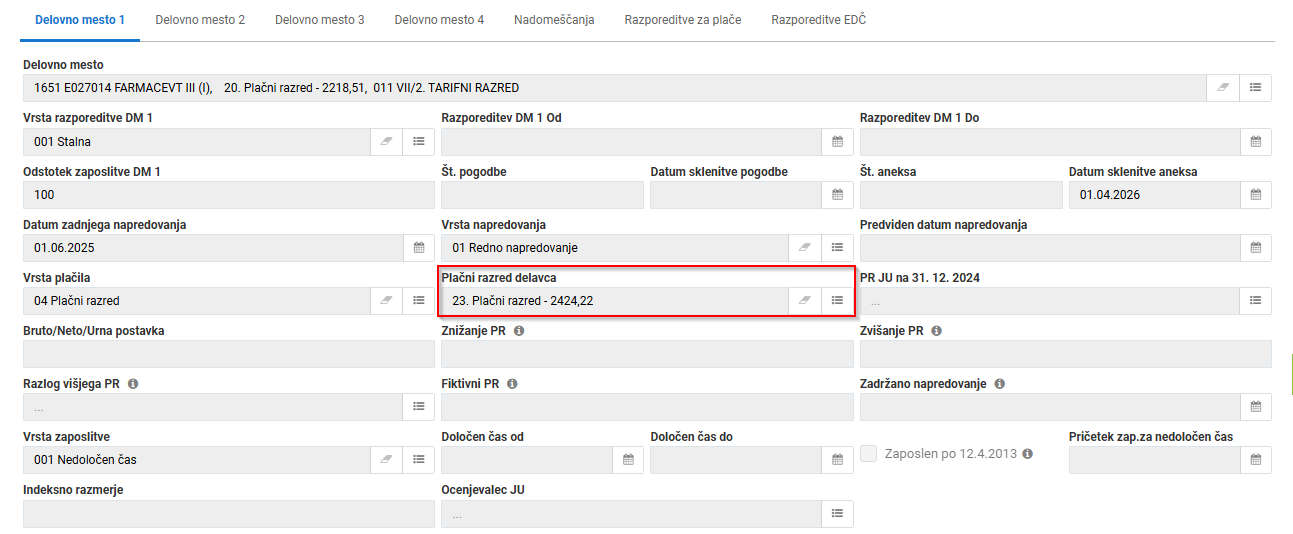Click eraser icon in Vrsta napredovanja field
This screenshot has width=1293, height=534.
coord(803,248)
